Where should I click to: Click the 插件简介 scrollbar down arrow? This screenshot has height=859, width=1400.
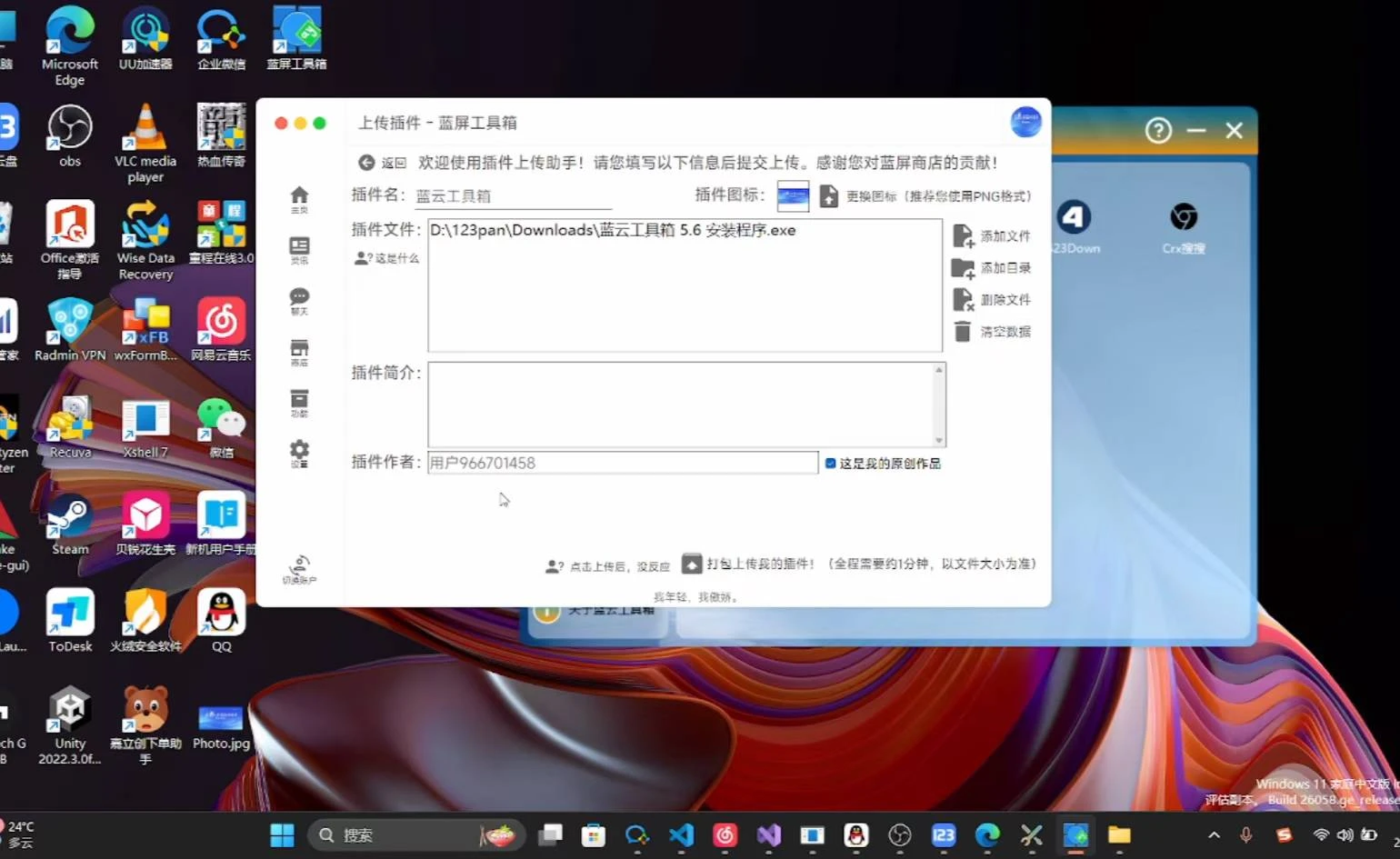939,441
